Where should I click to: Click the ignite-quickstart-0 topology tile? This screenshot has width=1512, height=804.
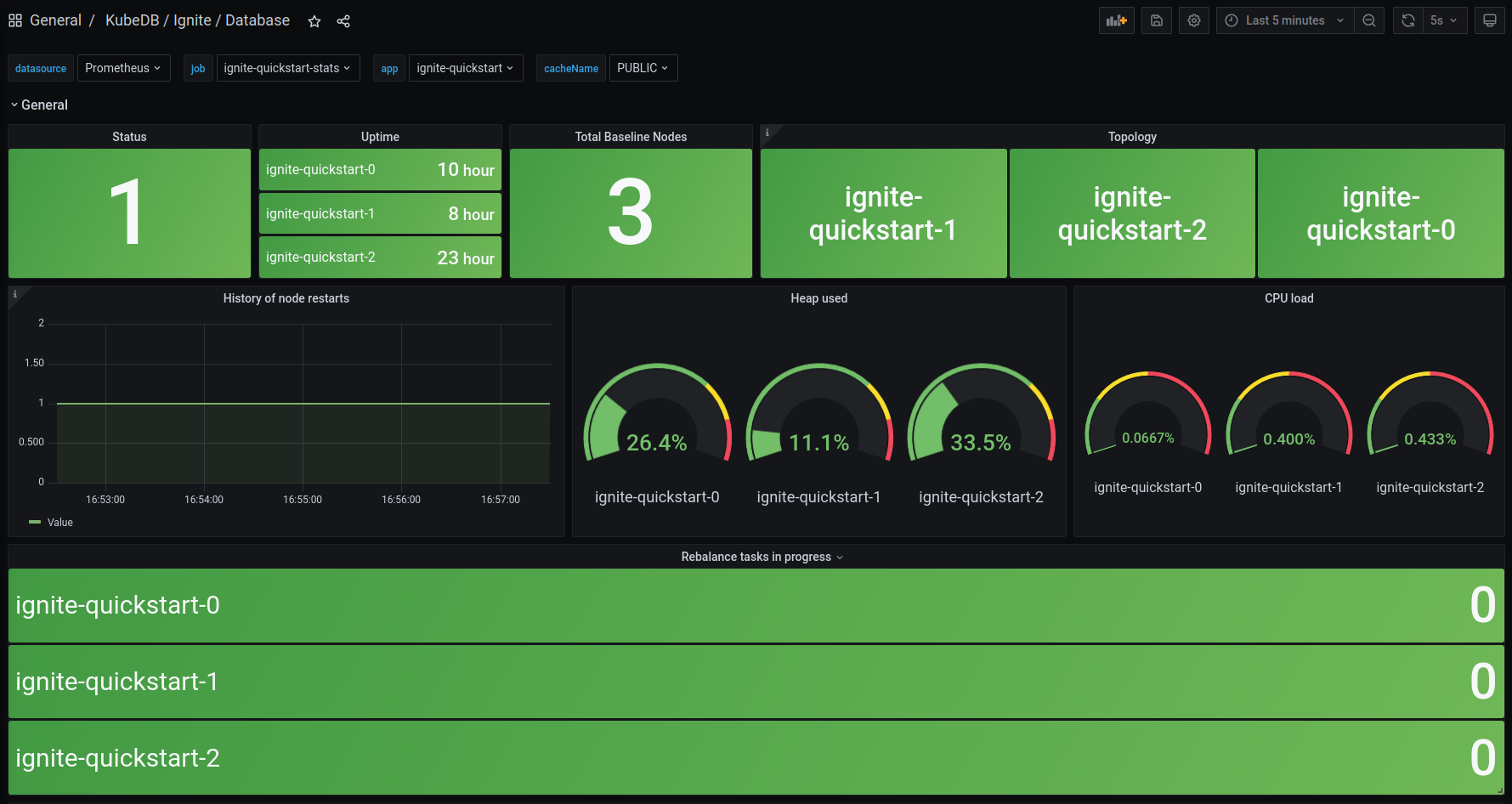[1381, 213]
